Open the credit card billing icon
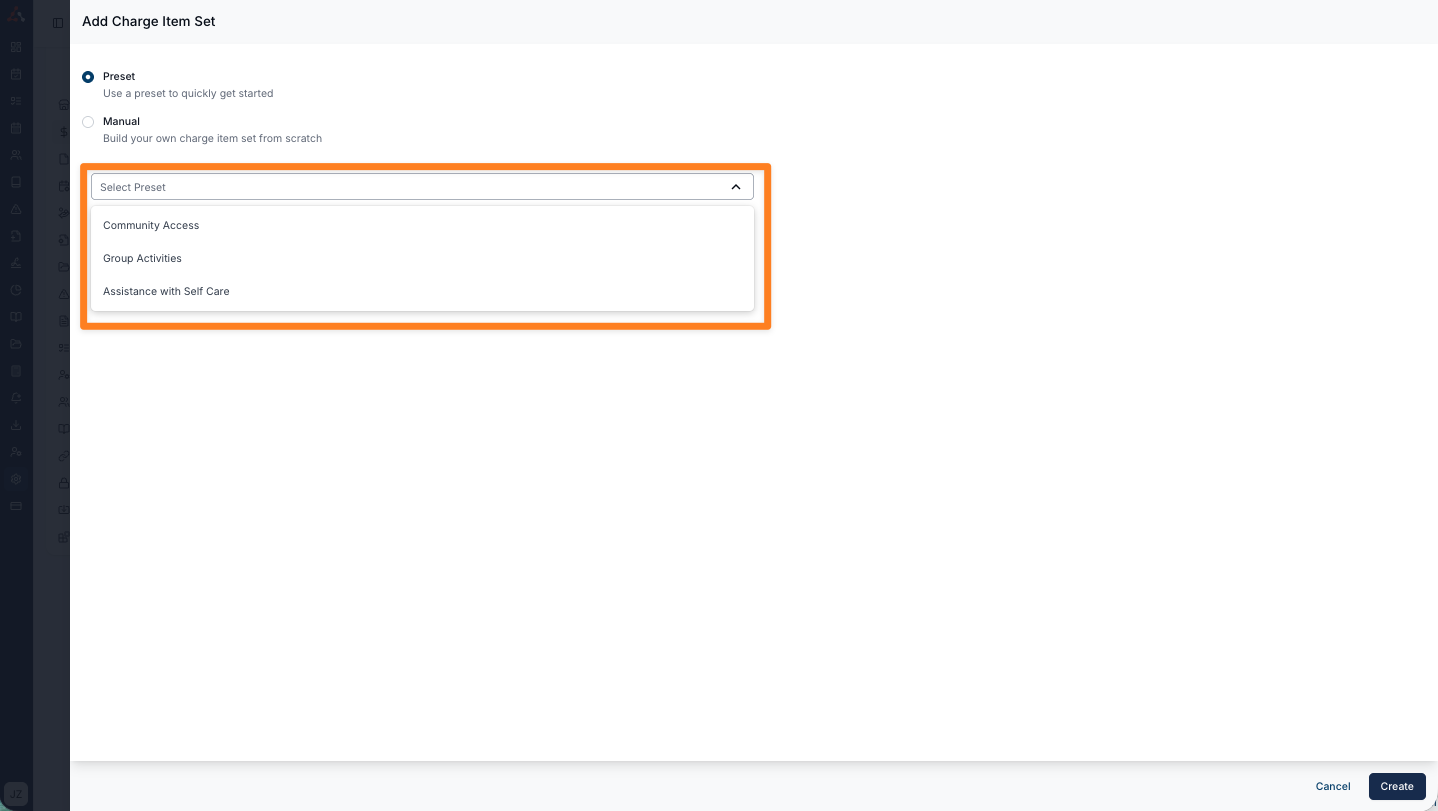Image resolution: width=1438 pixels, height=811 pixels. 16,506
